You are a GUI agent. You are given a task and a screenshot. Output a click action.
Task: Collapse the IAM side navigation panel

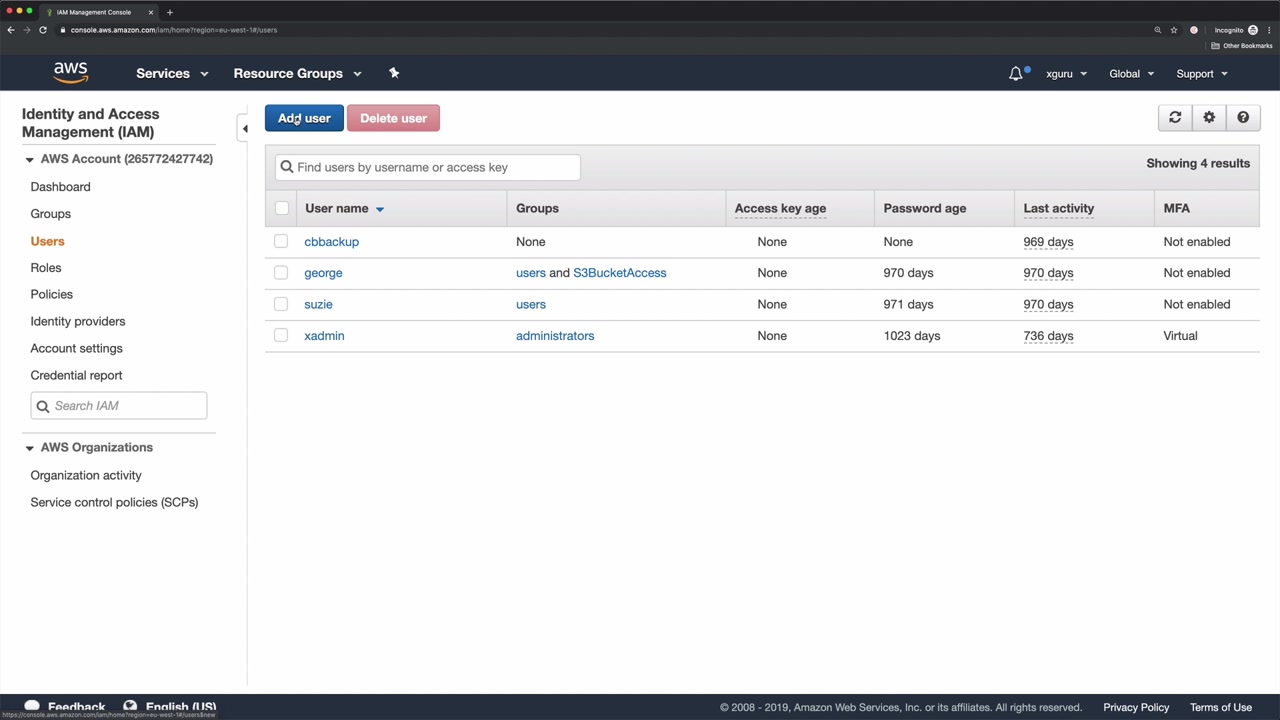click(245, 128)
